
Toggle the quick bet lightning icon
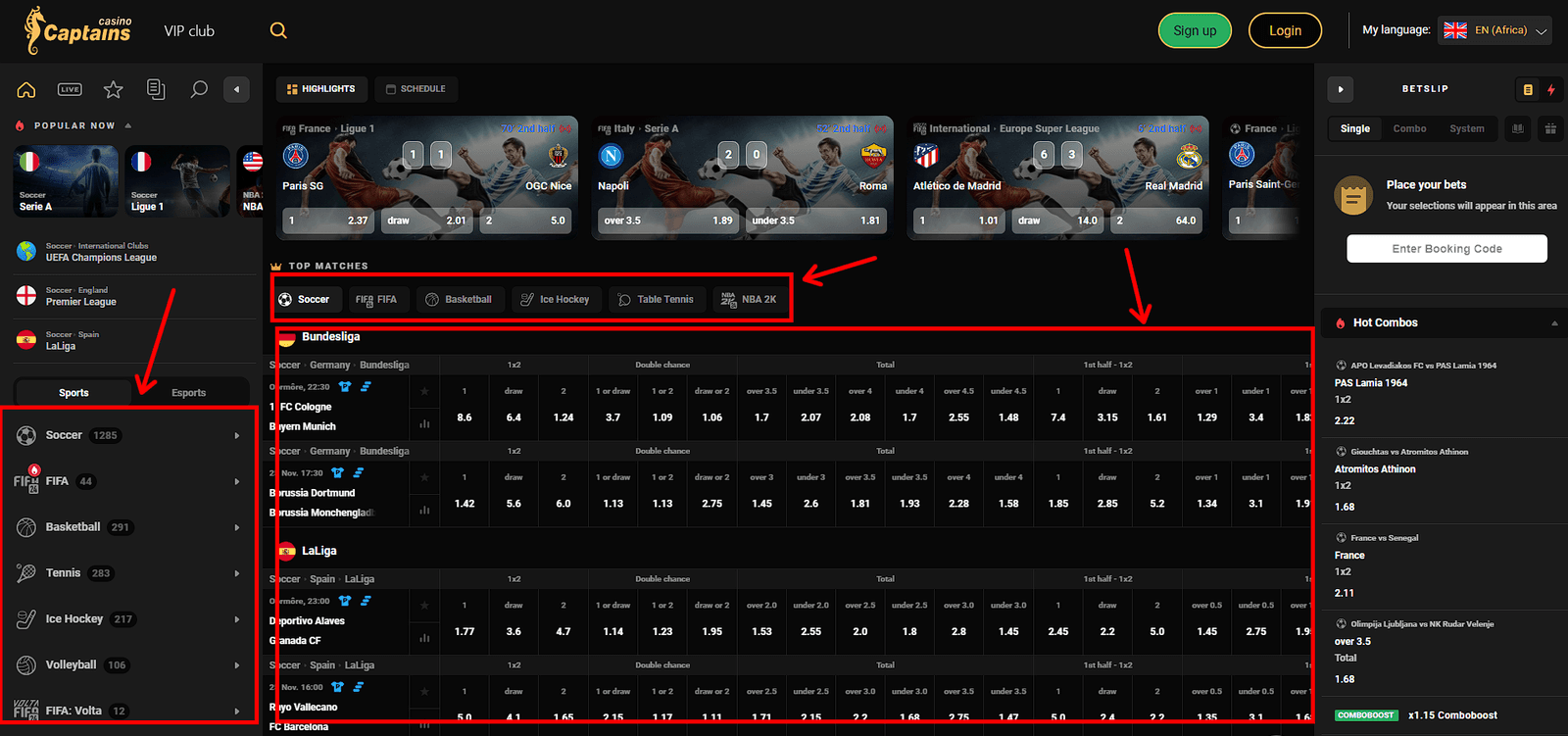coord(1551,89)
